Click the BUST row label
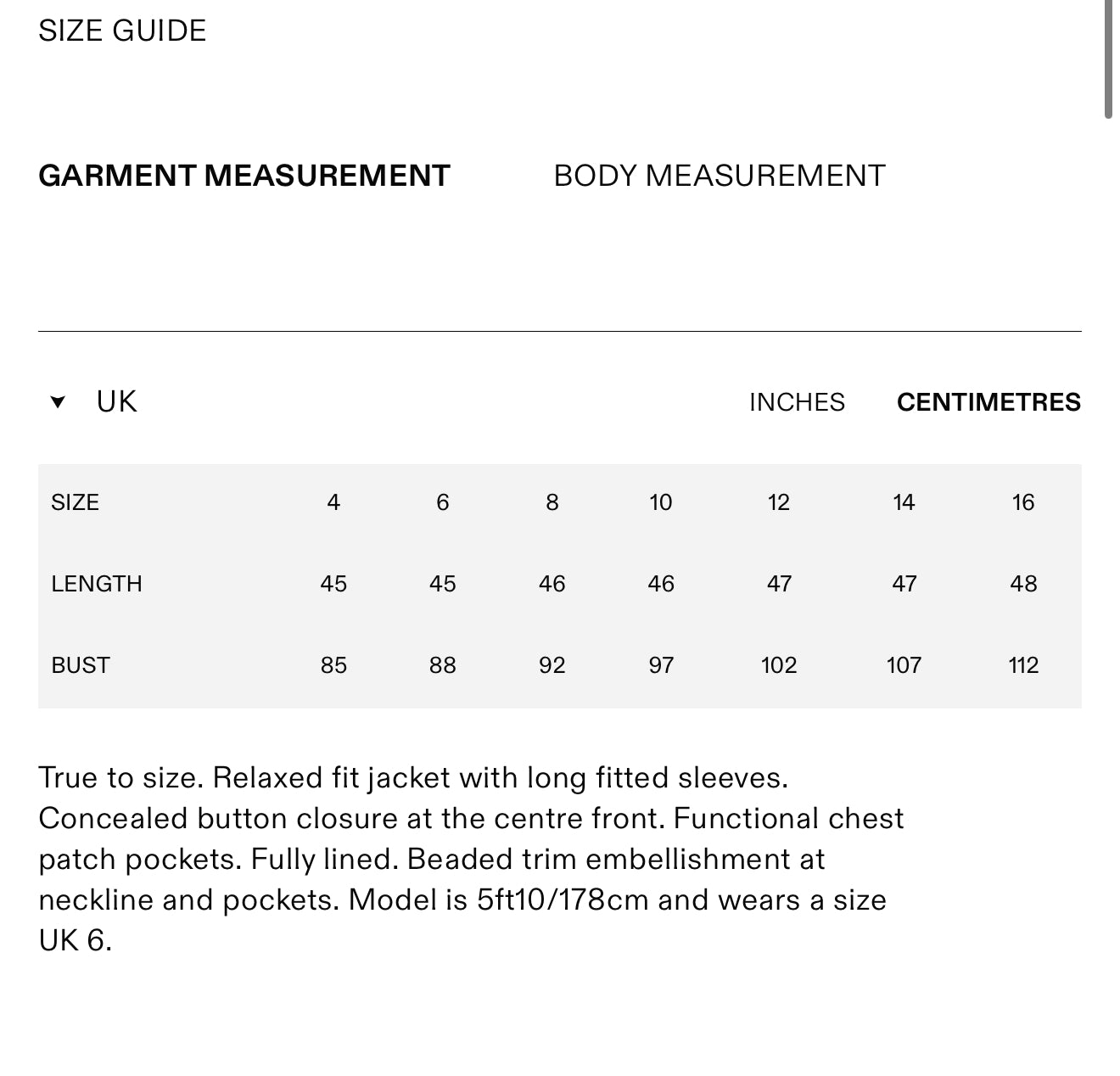The width and height of the screenshot is (1120, 1076). (x=81, y=665)
